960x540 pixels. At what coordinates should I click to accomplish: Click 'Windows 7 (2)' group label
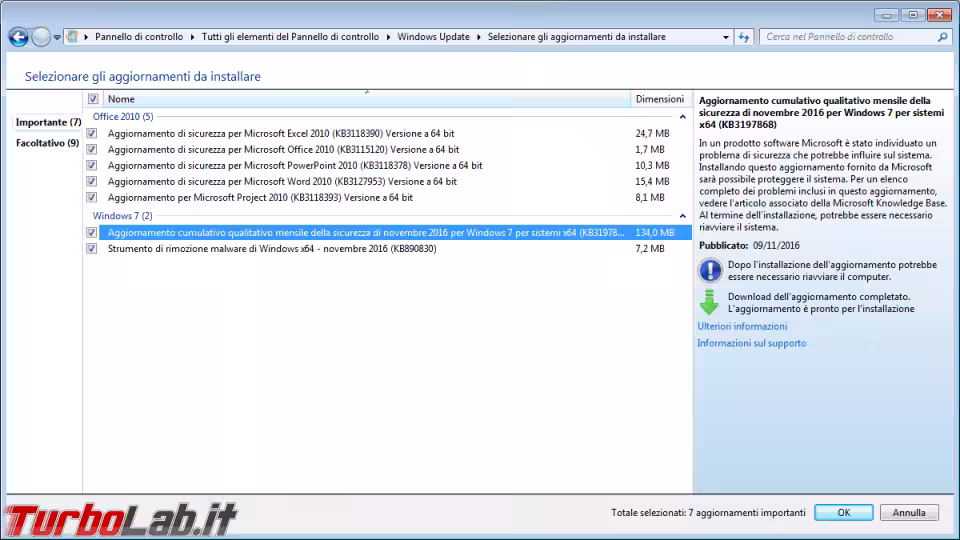coord(122,216)
